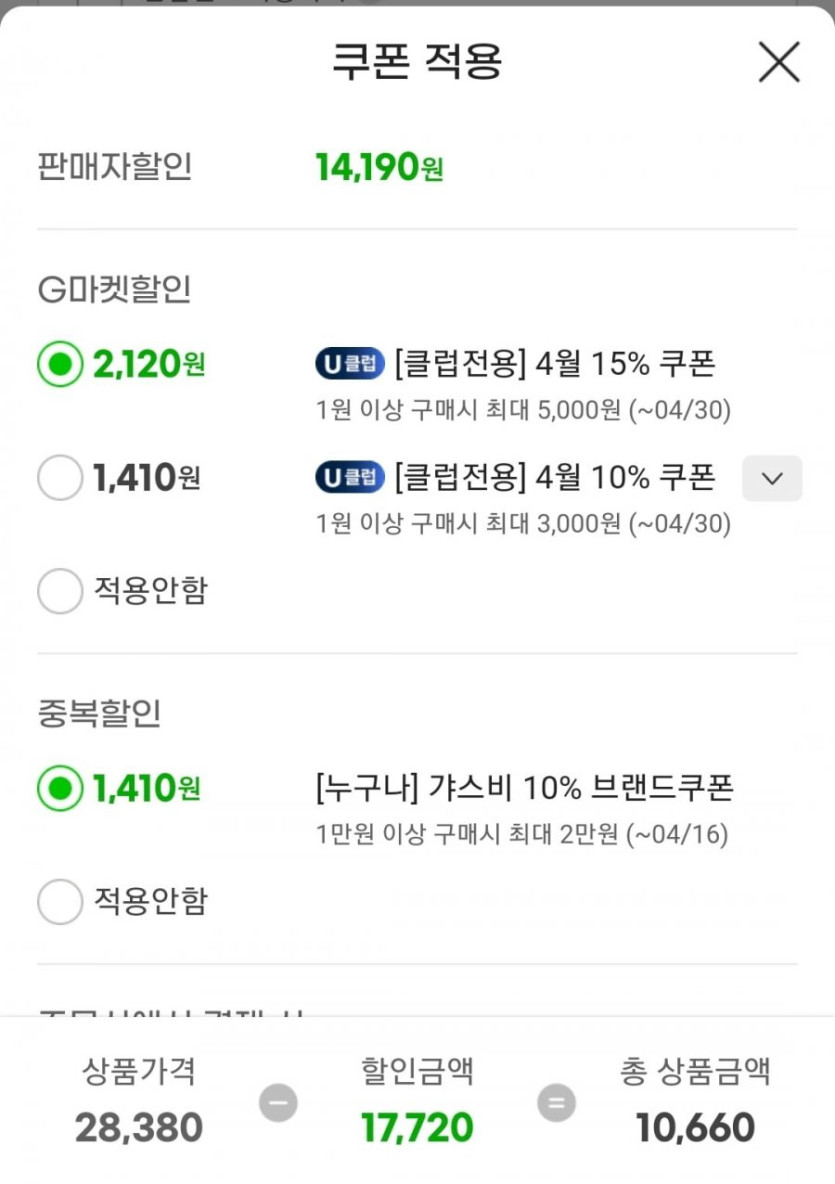Viewport: 835px width, 1184px height.
Task: Click the gray equals circle icon
Action: [x=556, y=1103]
